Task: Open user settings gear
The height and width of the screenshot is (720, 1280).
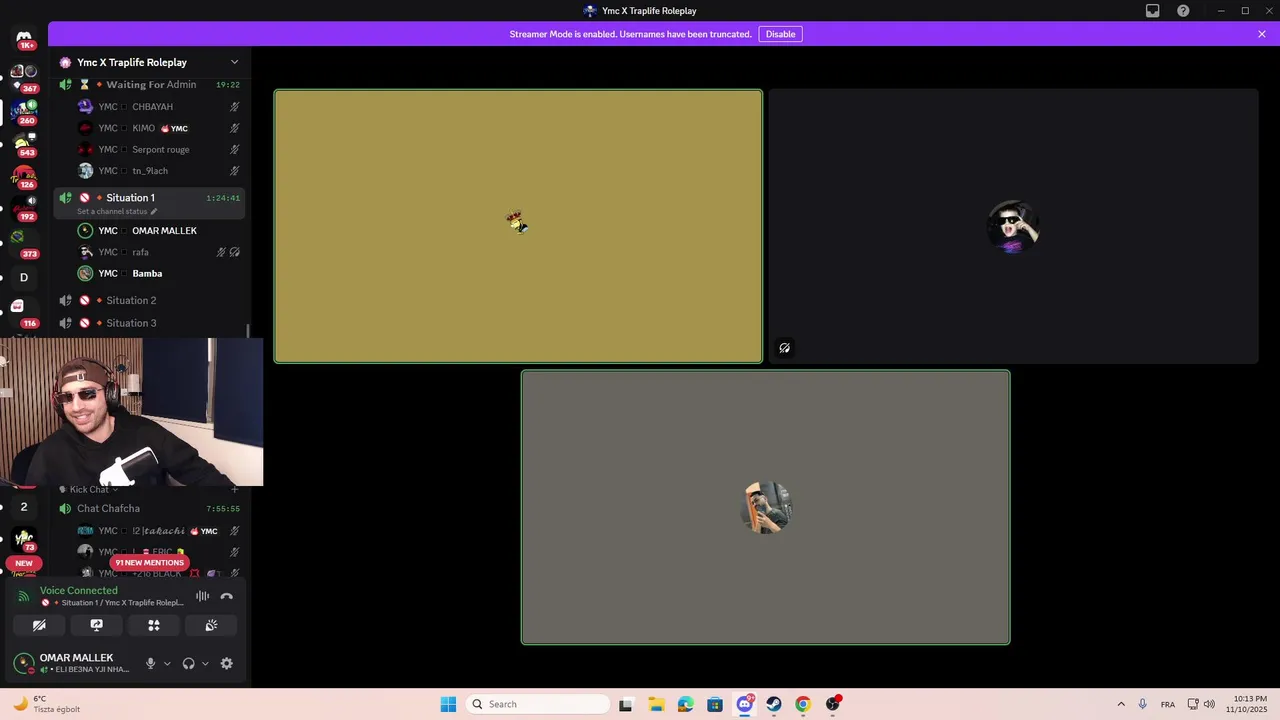Action: [226, 663]
